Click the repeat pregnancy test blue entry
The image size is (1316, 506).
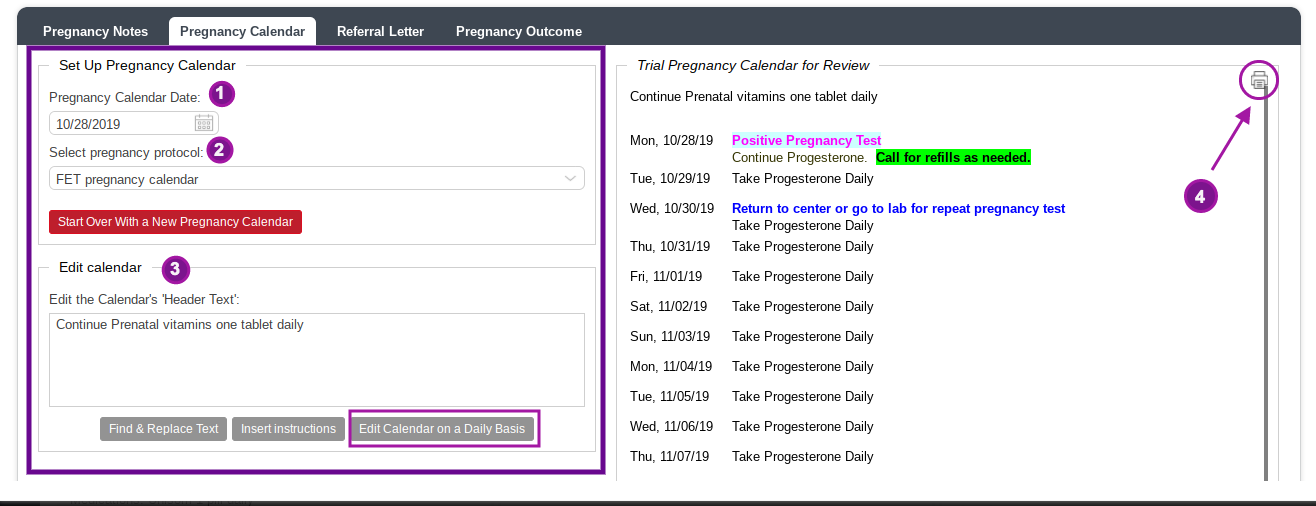[898, 209]
